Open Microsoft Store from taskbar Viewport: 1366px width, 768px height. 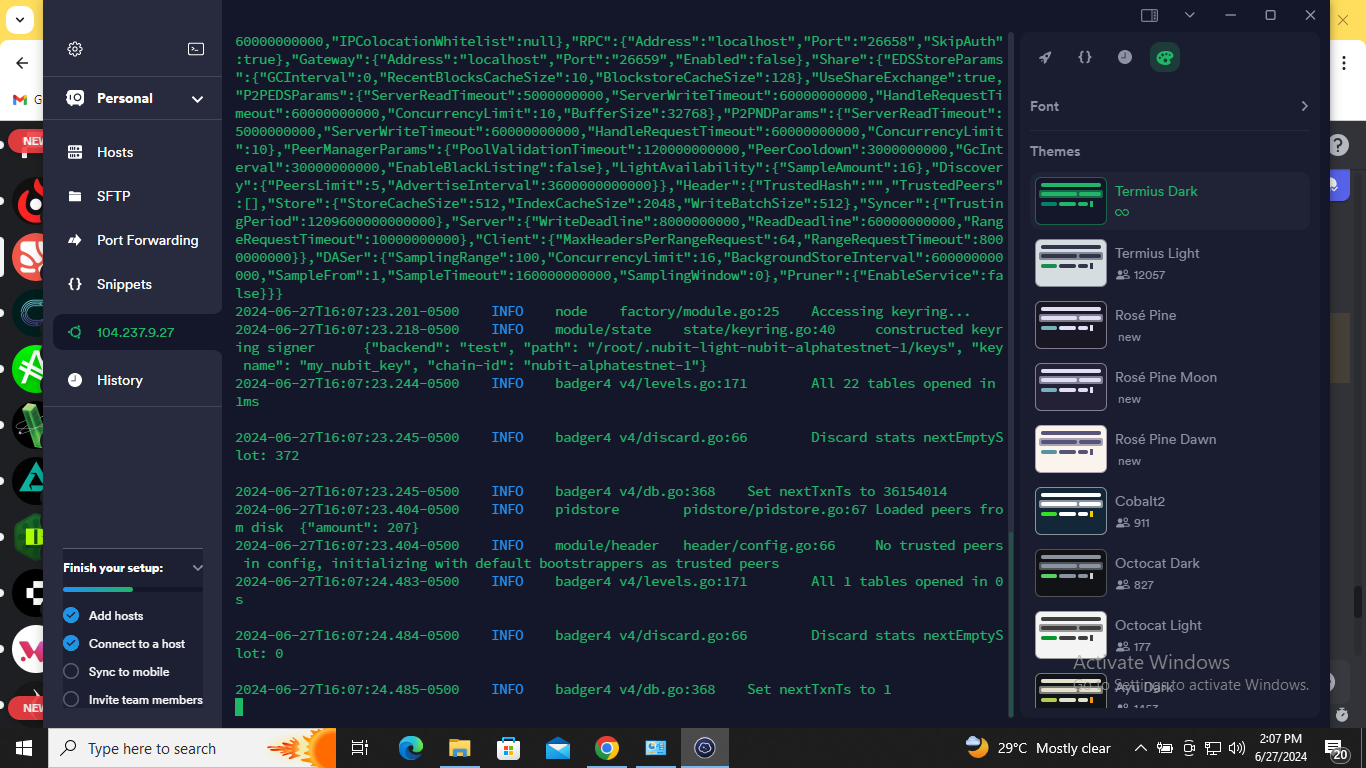coord(509,748)
